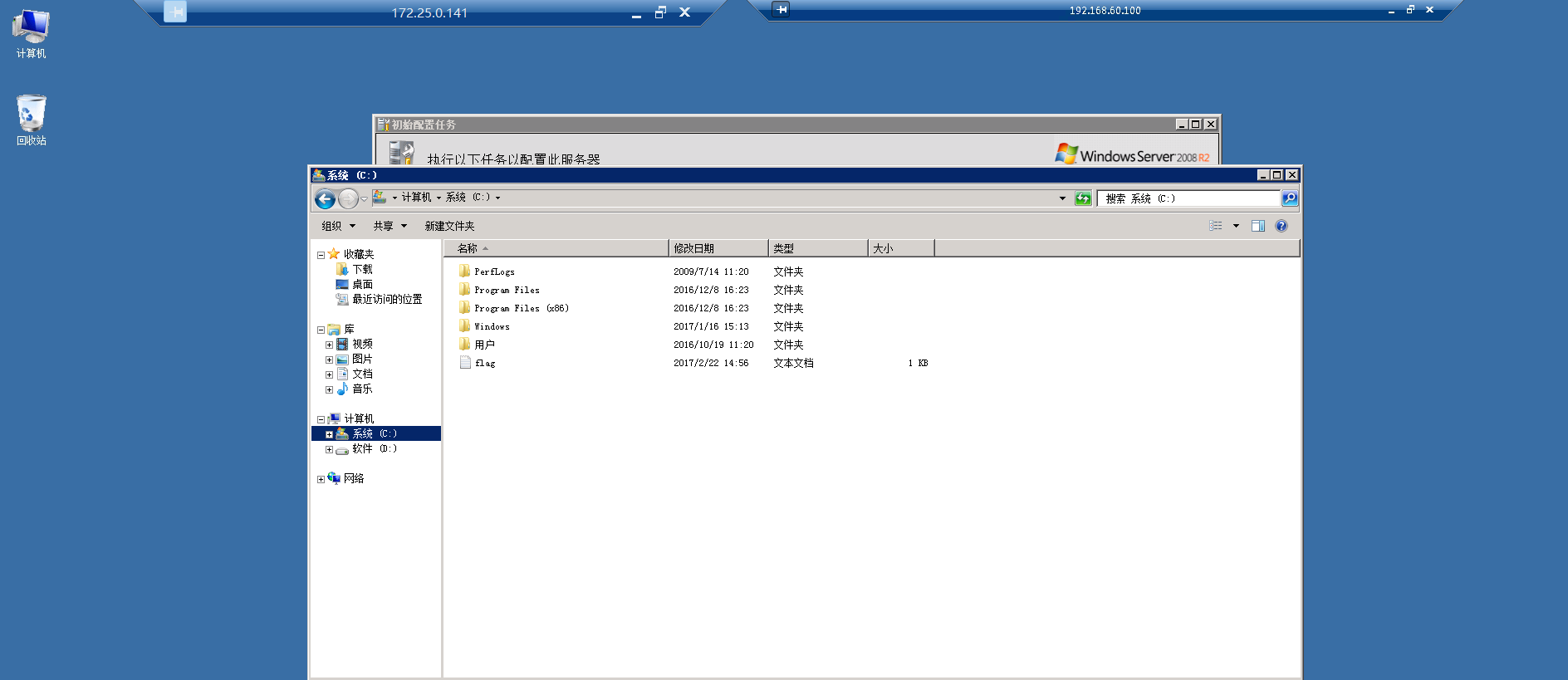The height and width of the screenshot is (680, 1568).
Task: Sort by 修改日期 column header
Action: (x=718, y=248)
